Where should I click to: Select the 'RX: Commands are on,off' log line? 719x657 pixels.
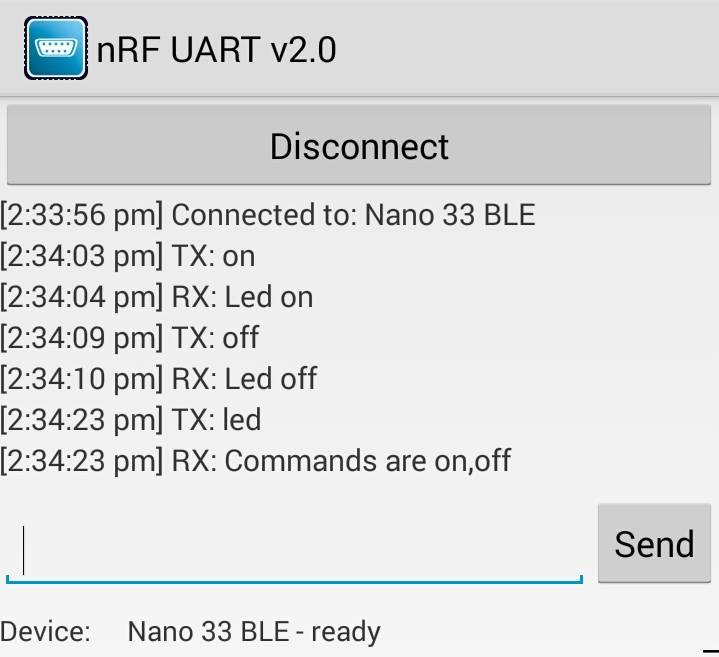[256, 461]
